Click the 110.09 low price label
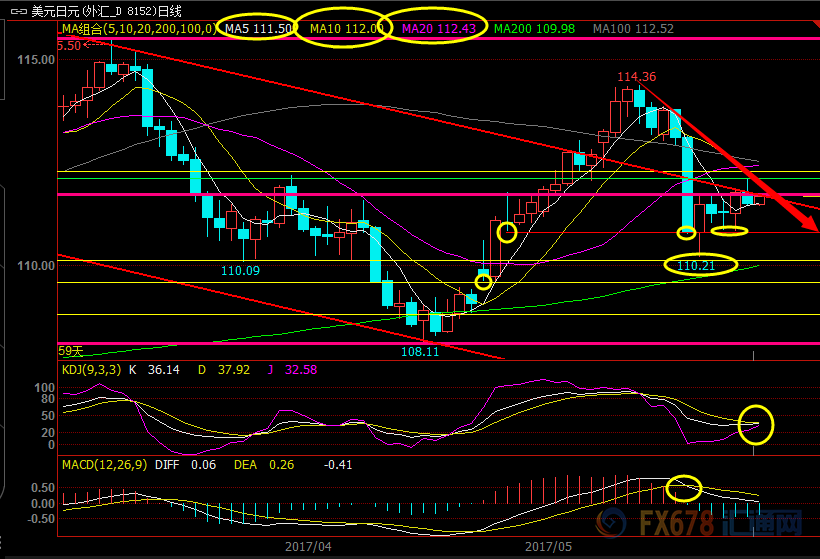 coord(240,271)
